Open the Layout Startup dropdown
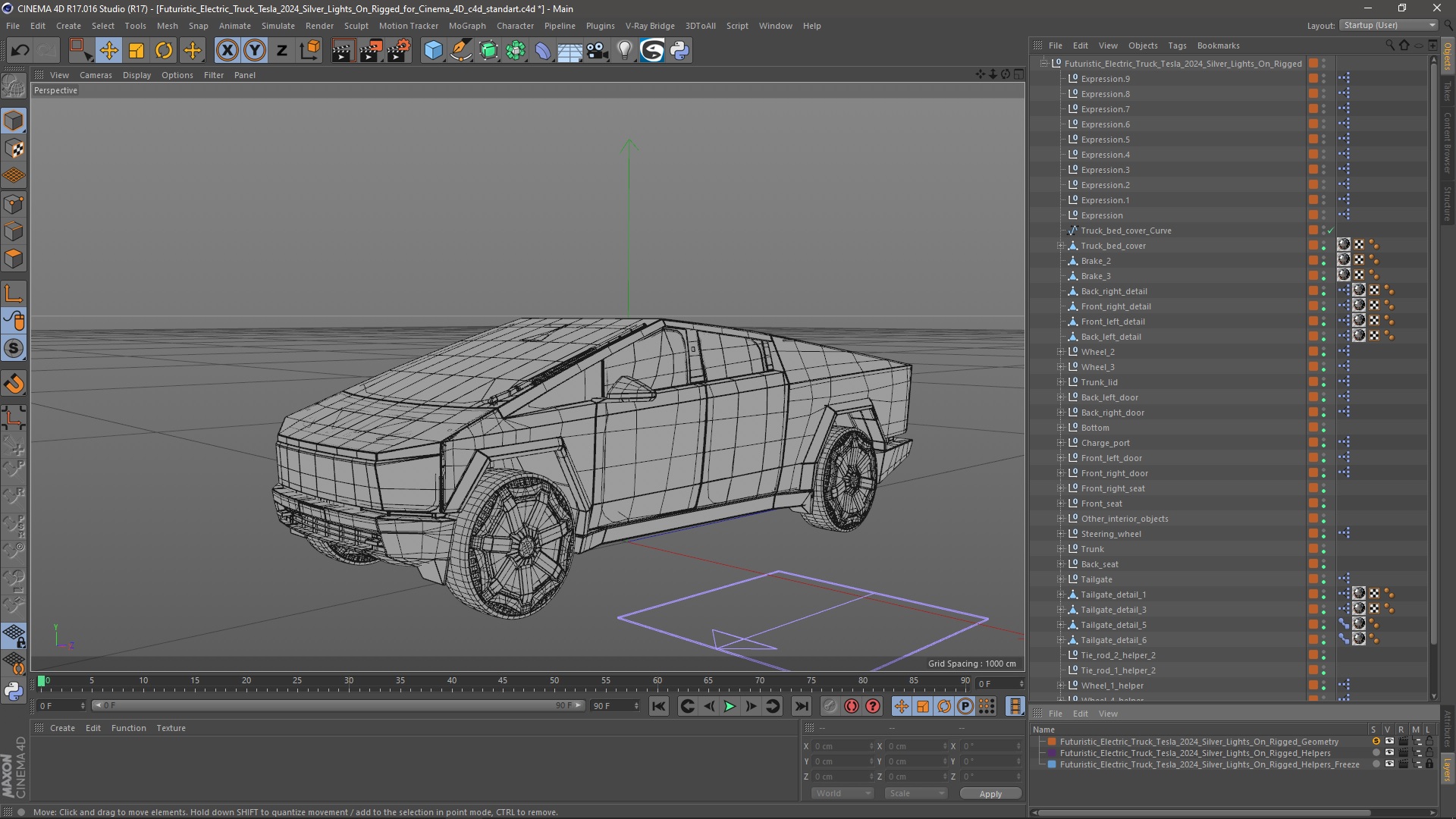Screen dimensions: 1456x819 pos(1389,26)
